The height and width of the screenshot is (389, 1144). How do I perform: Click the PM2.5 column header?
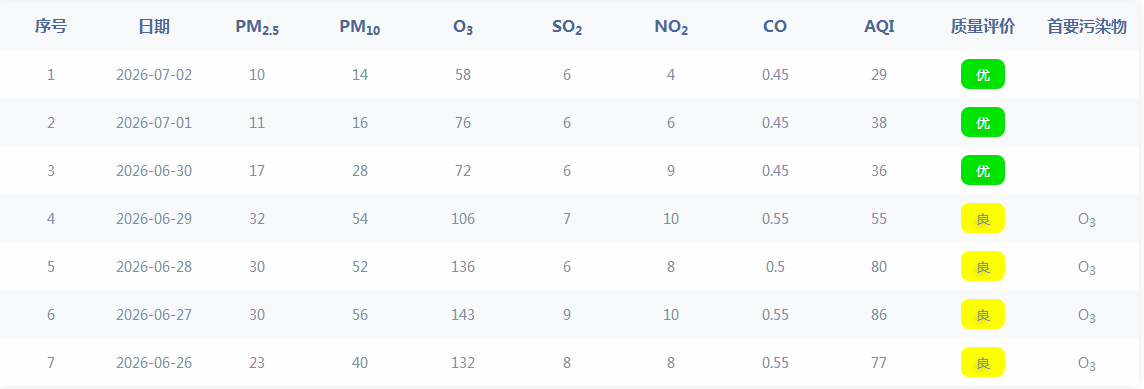(x=257, y=28)
